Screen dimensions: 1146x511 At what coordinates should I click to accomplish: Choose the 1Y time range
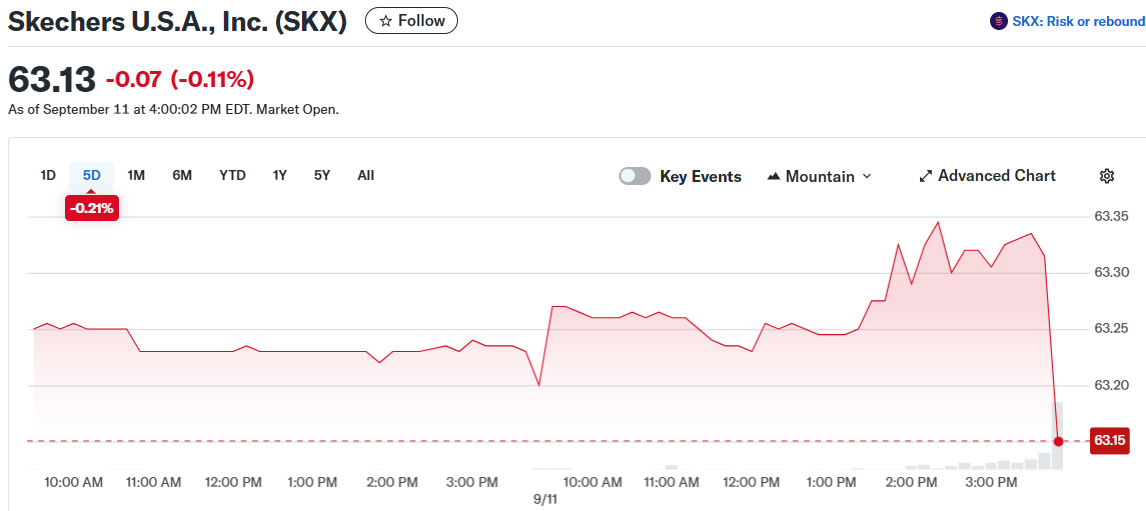tap(280, 175)
